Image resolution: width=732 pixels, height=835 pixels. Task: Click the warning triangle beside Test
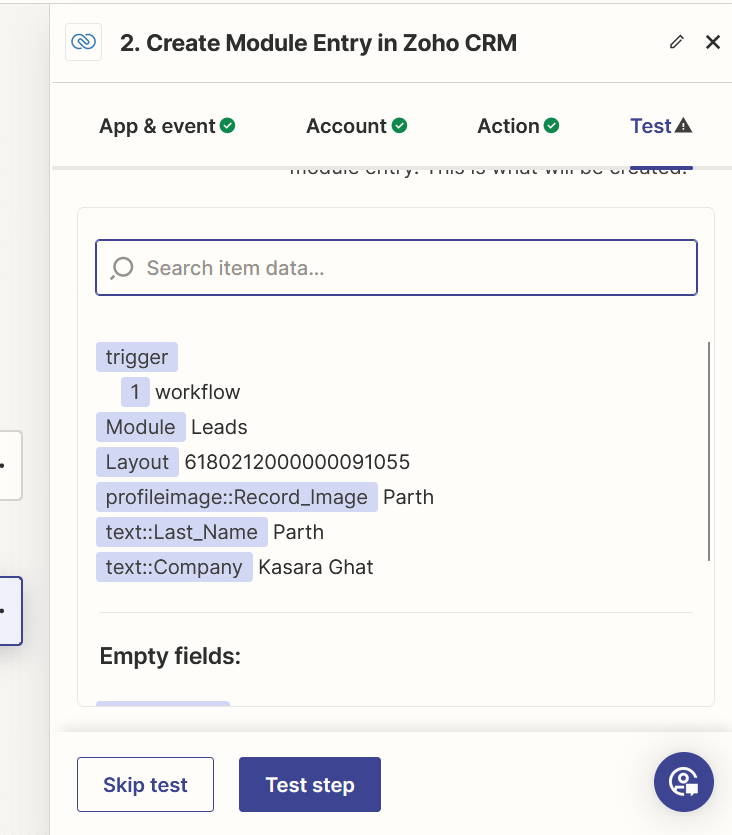click(x=684, y=126)
